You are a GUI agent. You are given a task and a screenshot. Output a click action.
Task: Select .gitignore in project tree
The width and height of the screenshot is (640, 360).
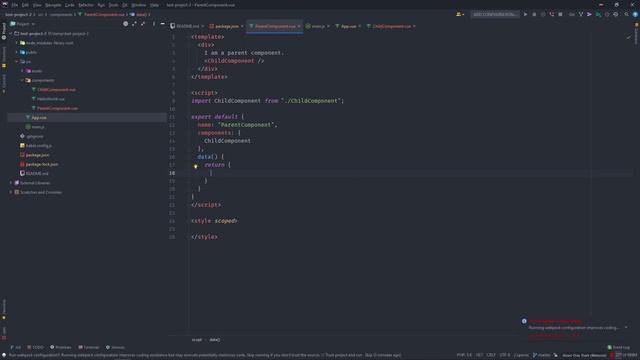(x=35, y=136)
